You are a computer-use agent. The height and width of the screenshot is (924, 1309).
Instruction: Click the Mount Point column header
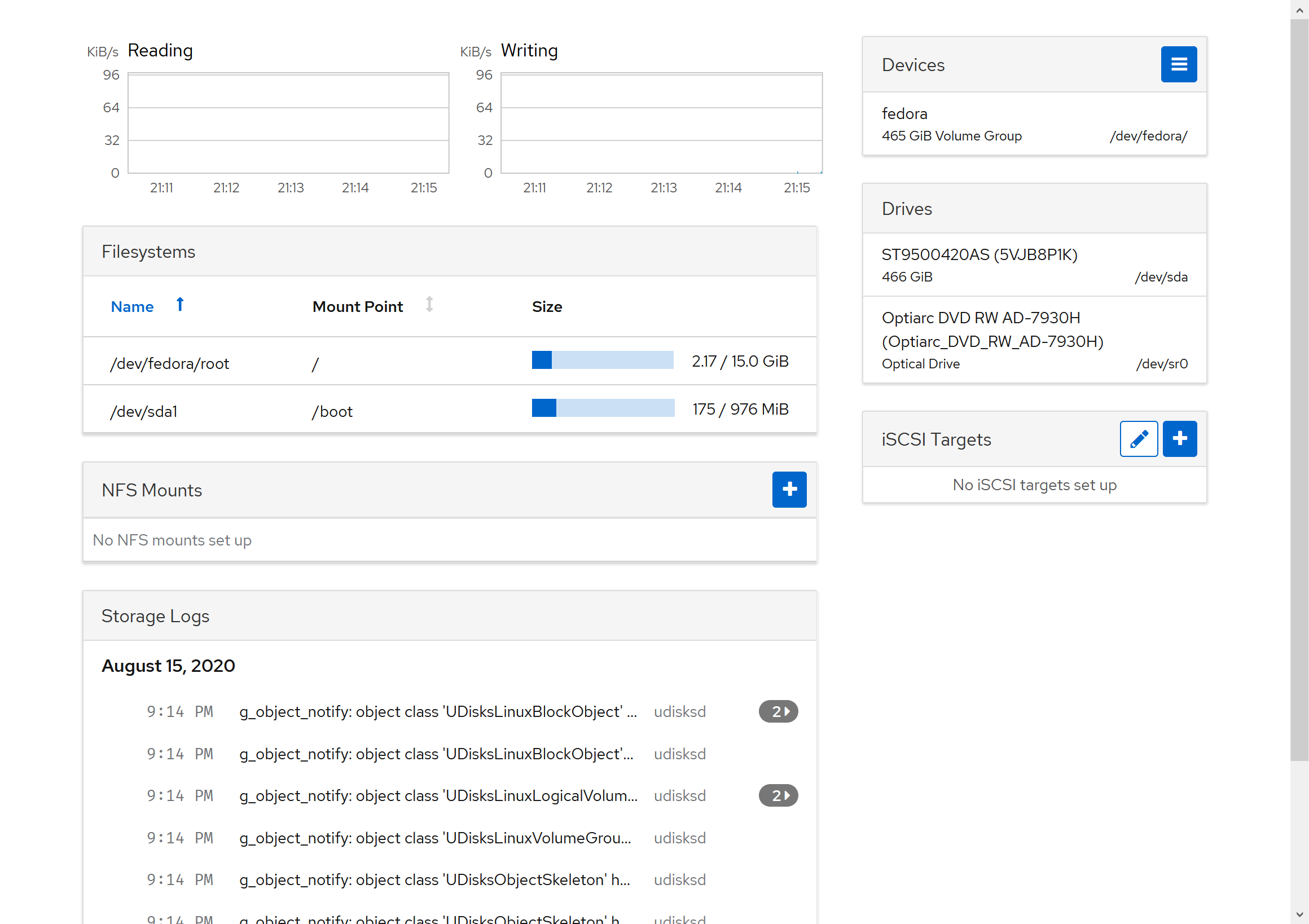pyautogui.click(x=358, y=307)
